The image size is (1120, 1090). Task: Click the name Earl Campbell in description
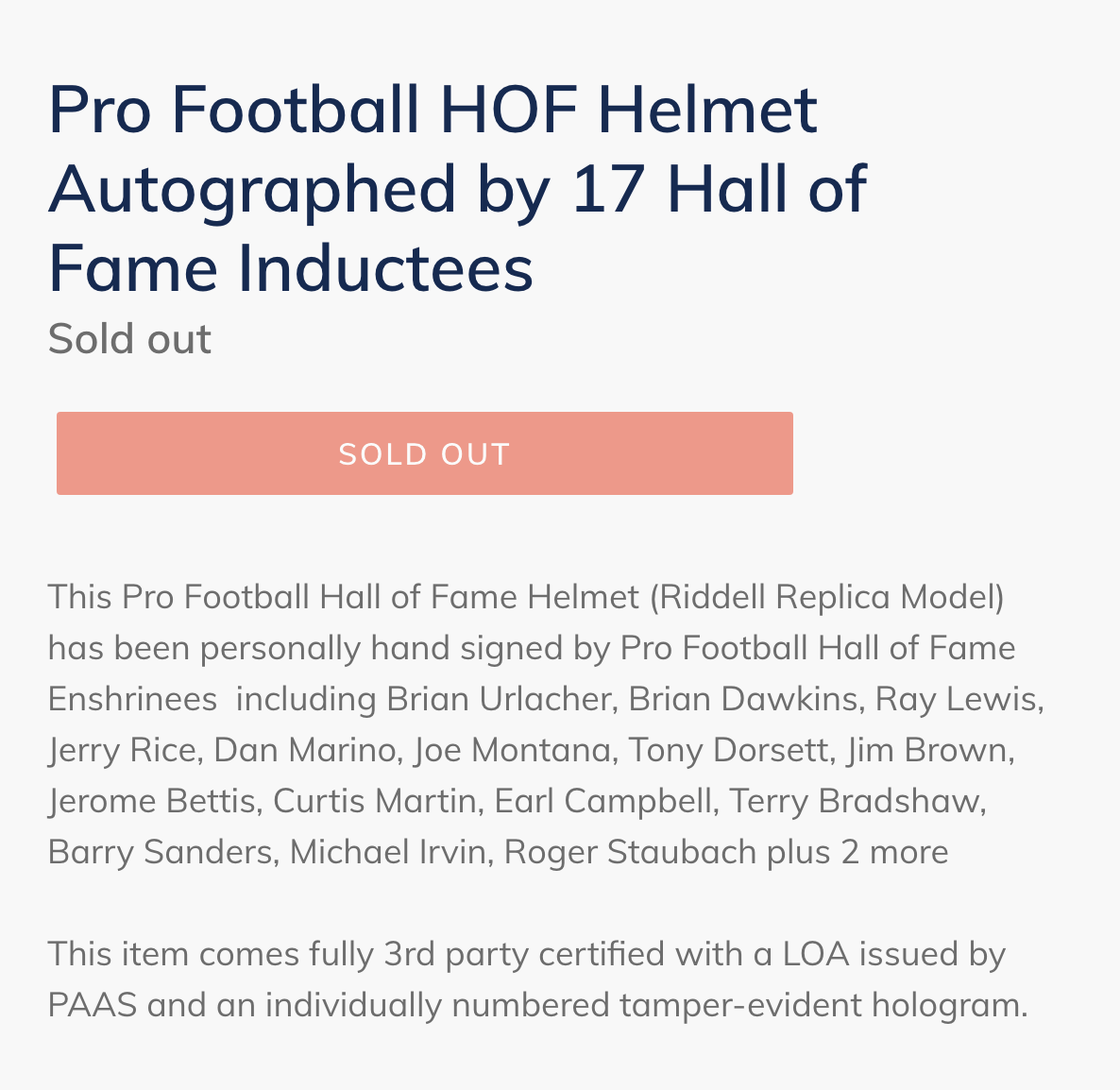602,801
